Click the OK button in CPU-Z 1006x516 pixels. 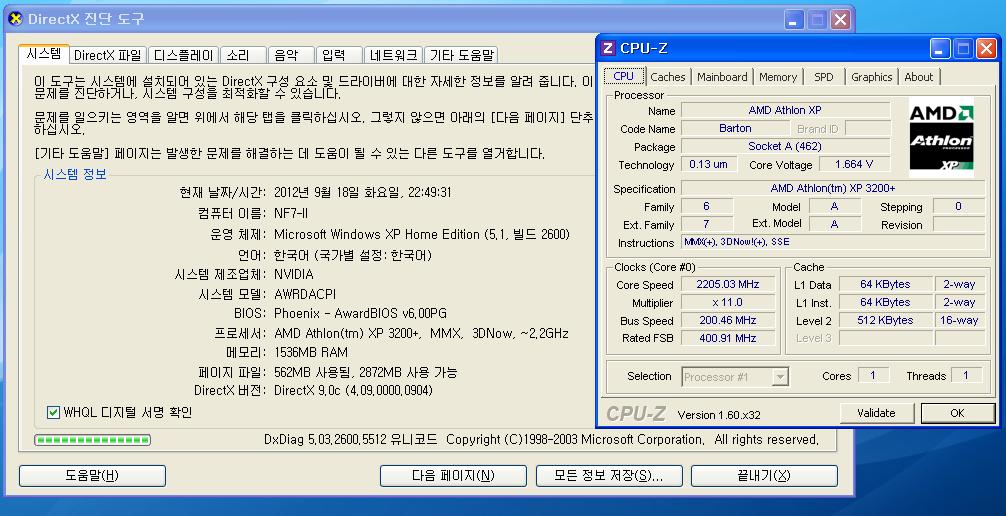957,413
